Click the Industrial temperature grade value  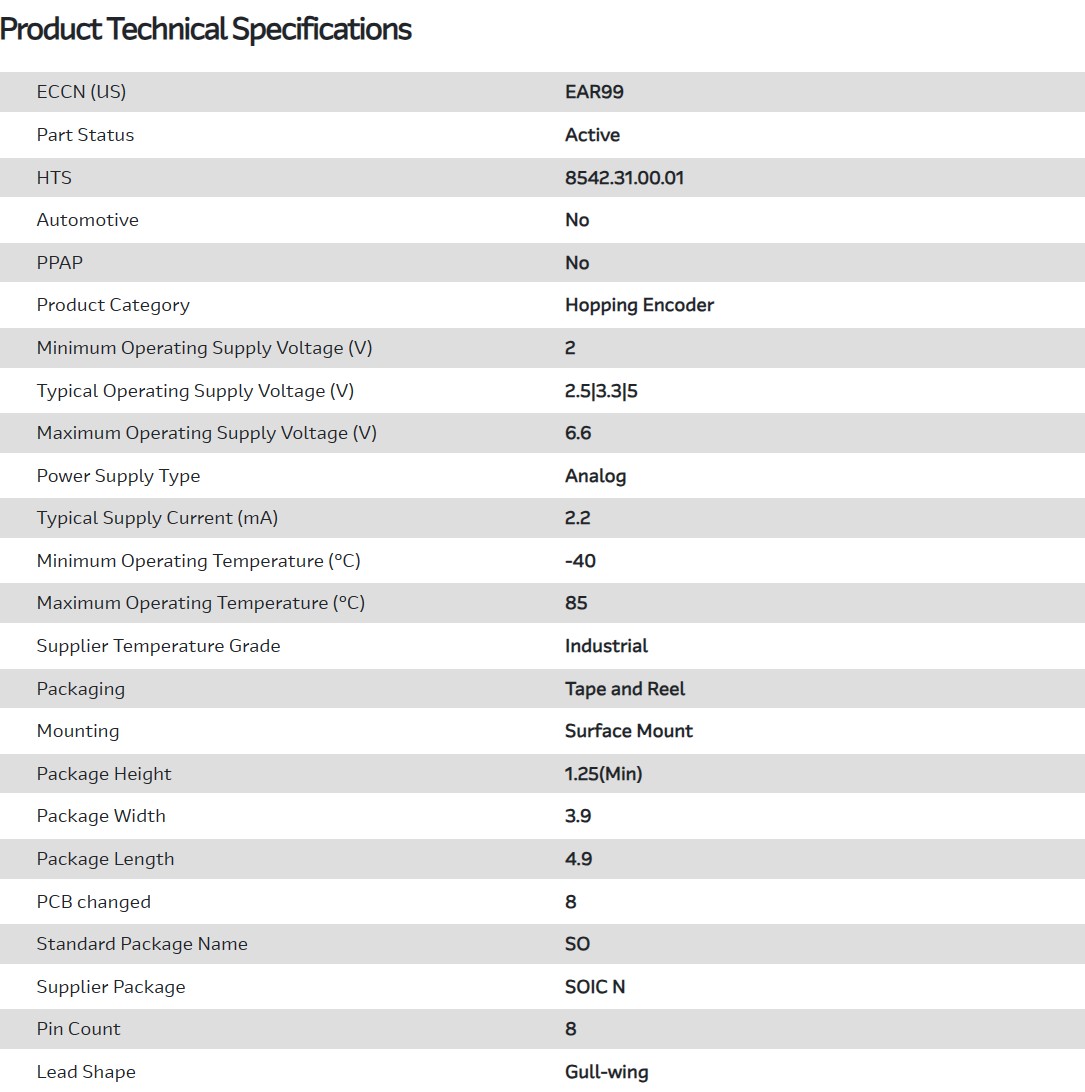[x=606, y=646]
